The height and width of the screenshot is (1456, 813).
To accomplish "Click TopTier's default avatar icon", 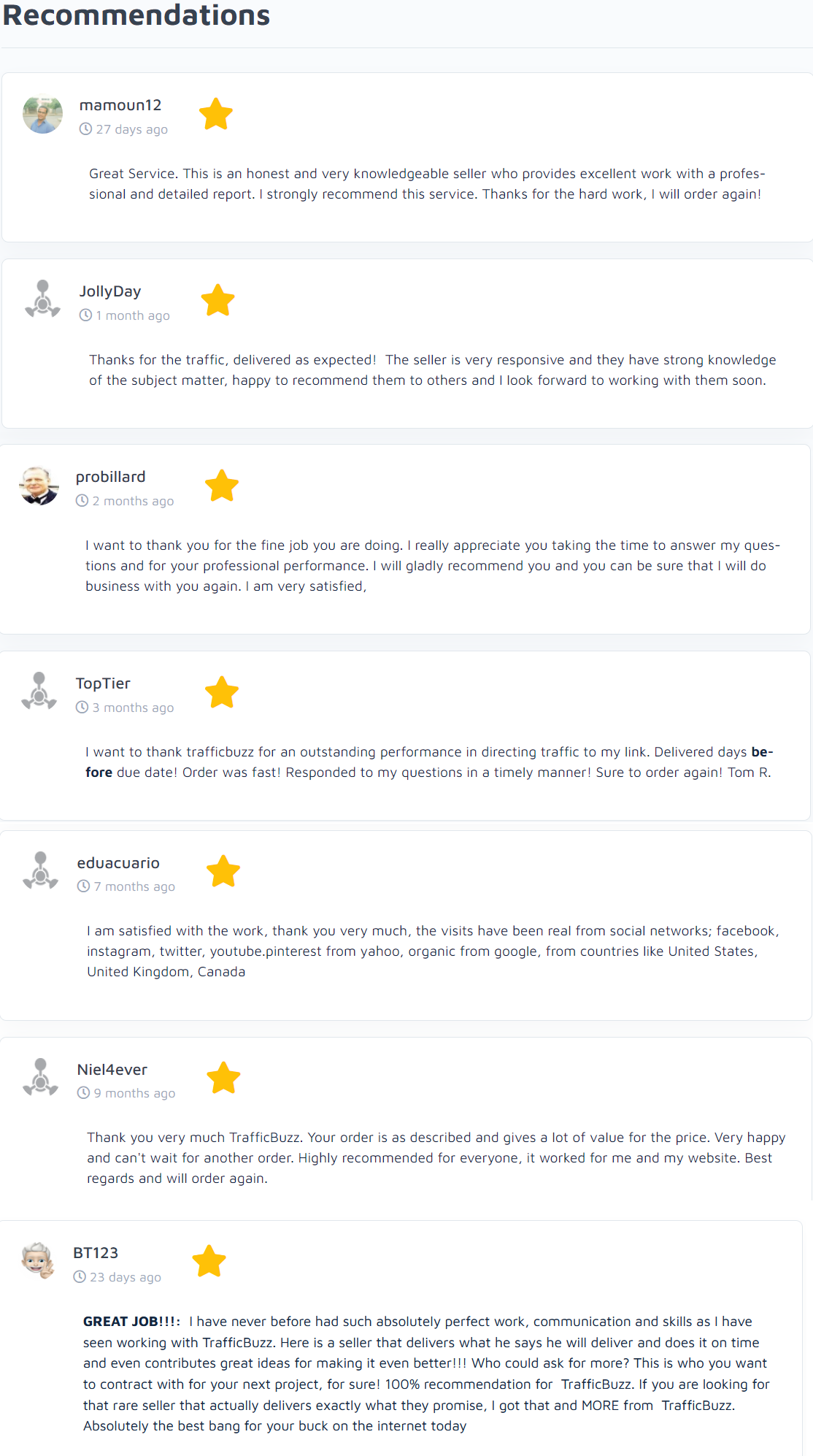I will click(39, 691).
